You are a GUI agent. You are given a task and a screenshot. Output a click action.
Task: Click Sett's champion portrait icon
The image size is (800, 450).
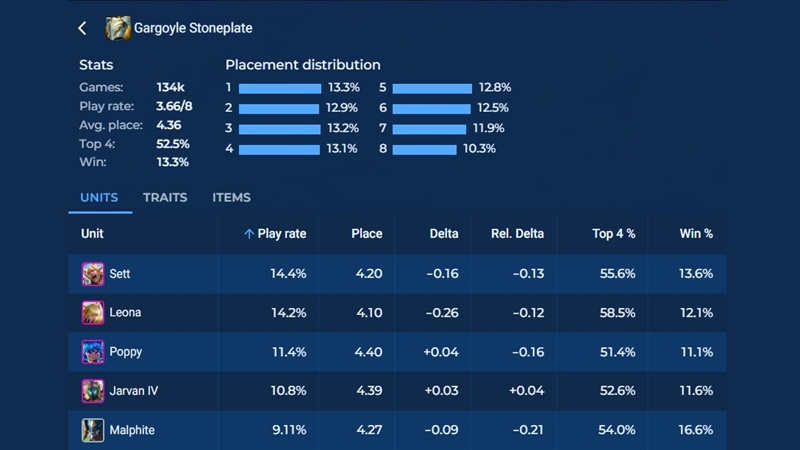pyautogui.click(x=93, y=274)
